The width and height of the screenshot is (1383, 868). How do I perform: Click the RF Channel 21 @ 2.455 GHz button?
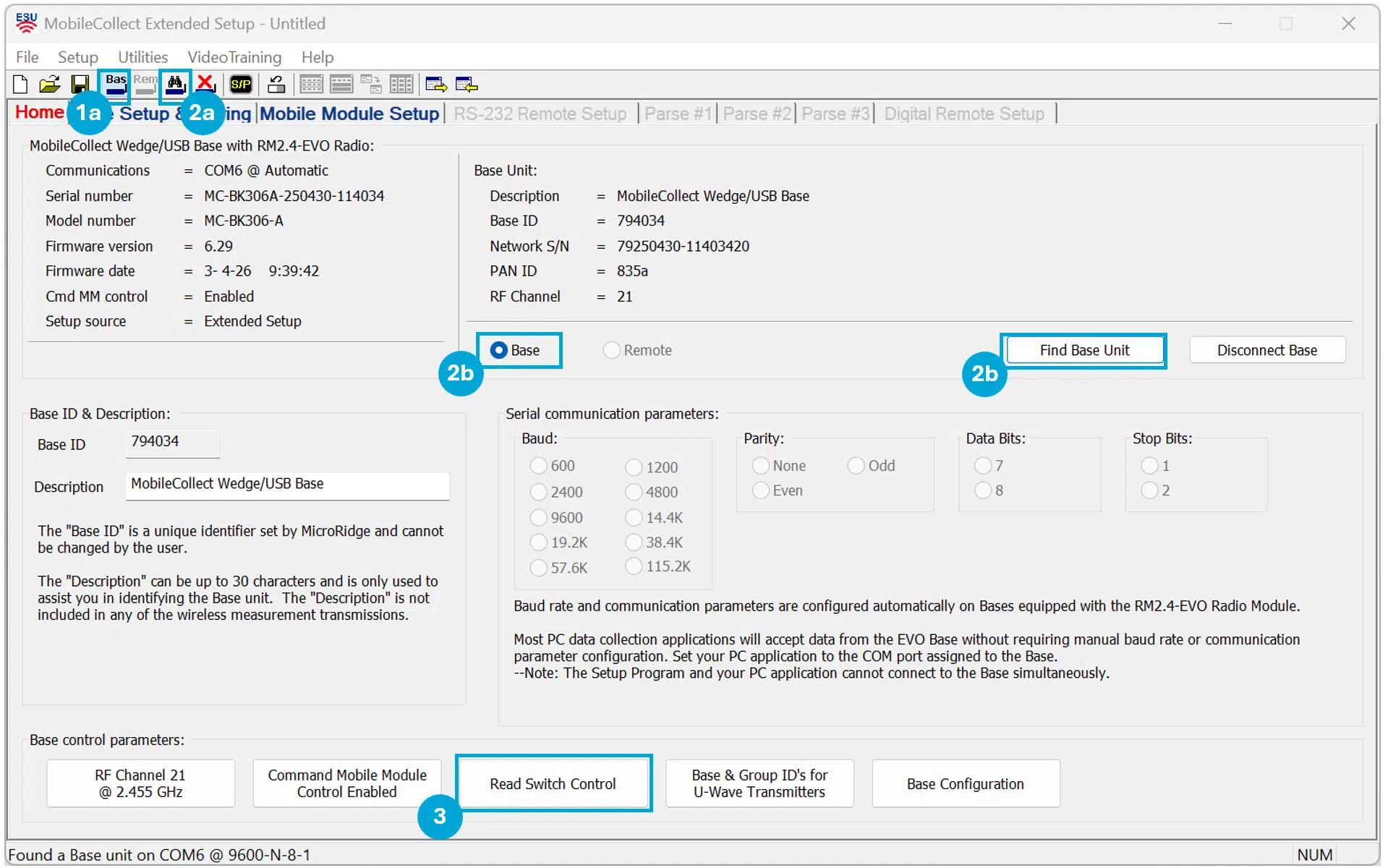click(141, 783)
